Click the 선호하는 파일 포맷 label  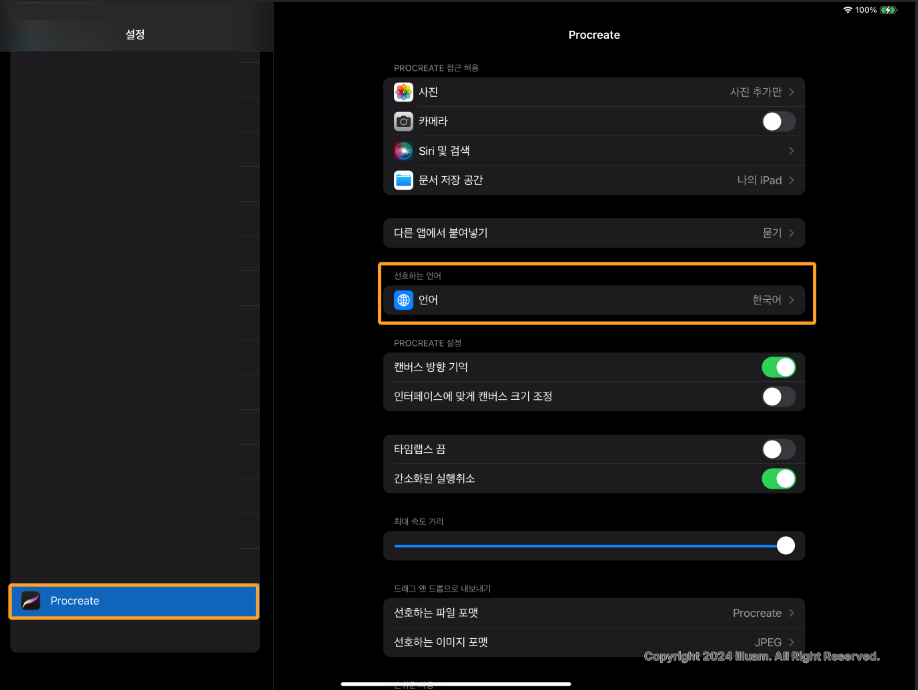(x=436, y=613)
